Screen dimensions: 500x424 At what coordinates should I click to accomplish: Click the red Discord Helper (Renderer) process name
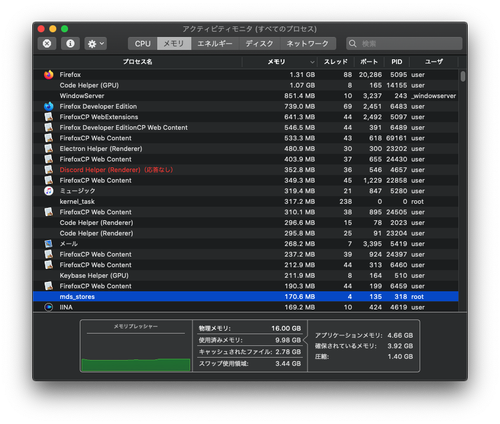click(116, 170)
